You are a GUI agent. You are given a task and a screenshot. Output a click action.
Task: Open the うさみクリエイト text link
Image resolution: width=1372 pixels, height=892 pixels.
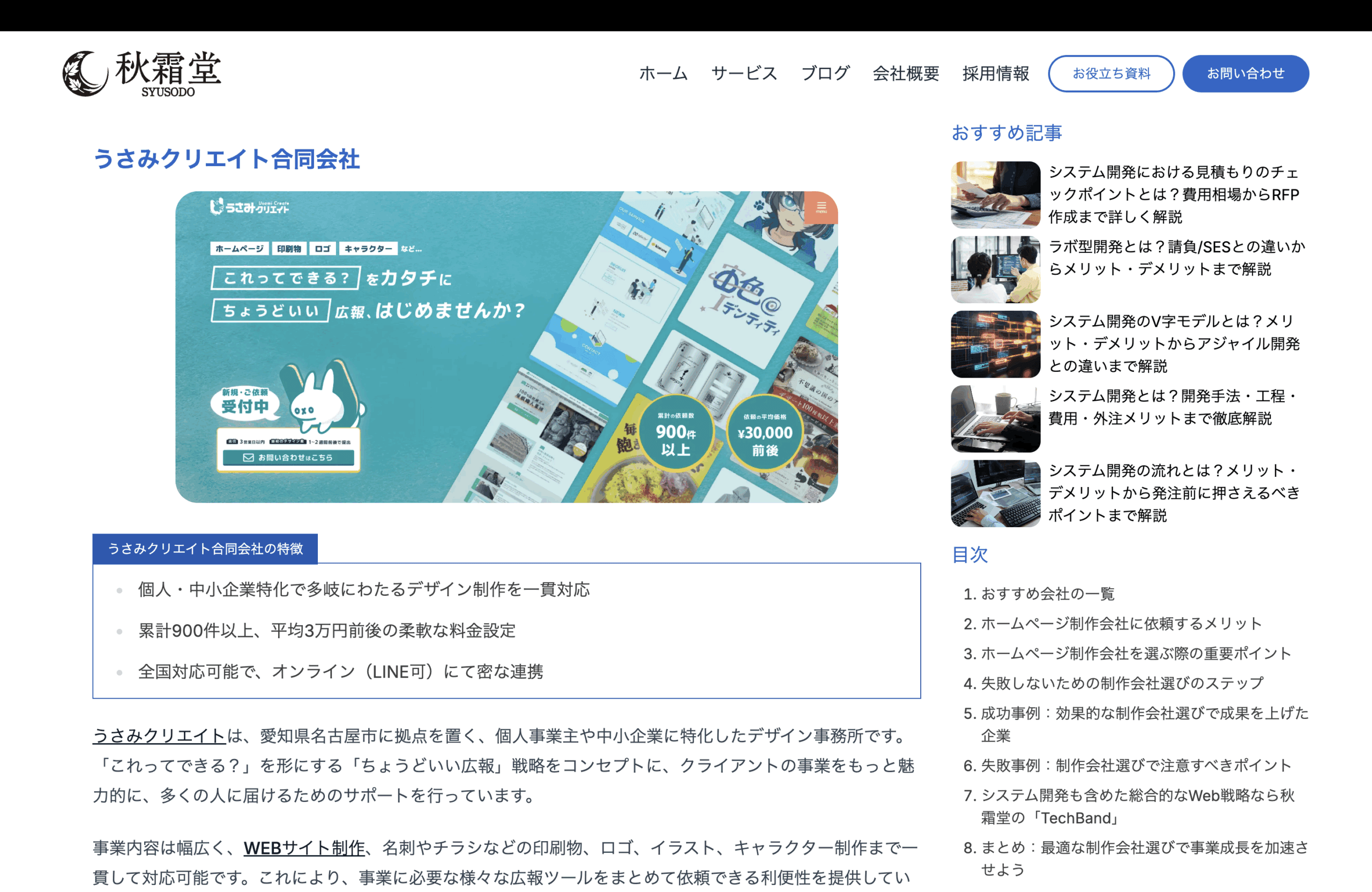coord(159,735)
